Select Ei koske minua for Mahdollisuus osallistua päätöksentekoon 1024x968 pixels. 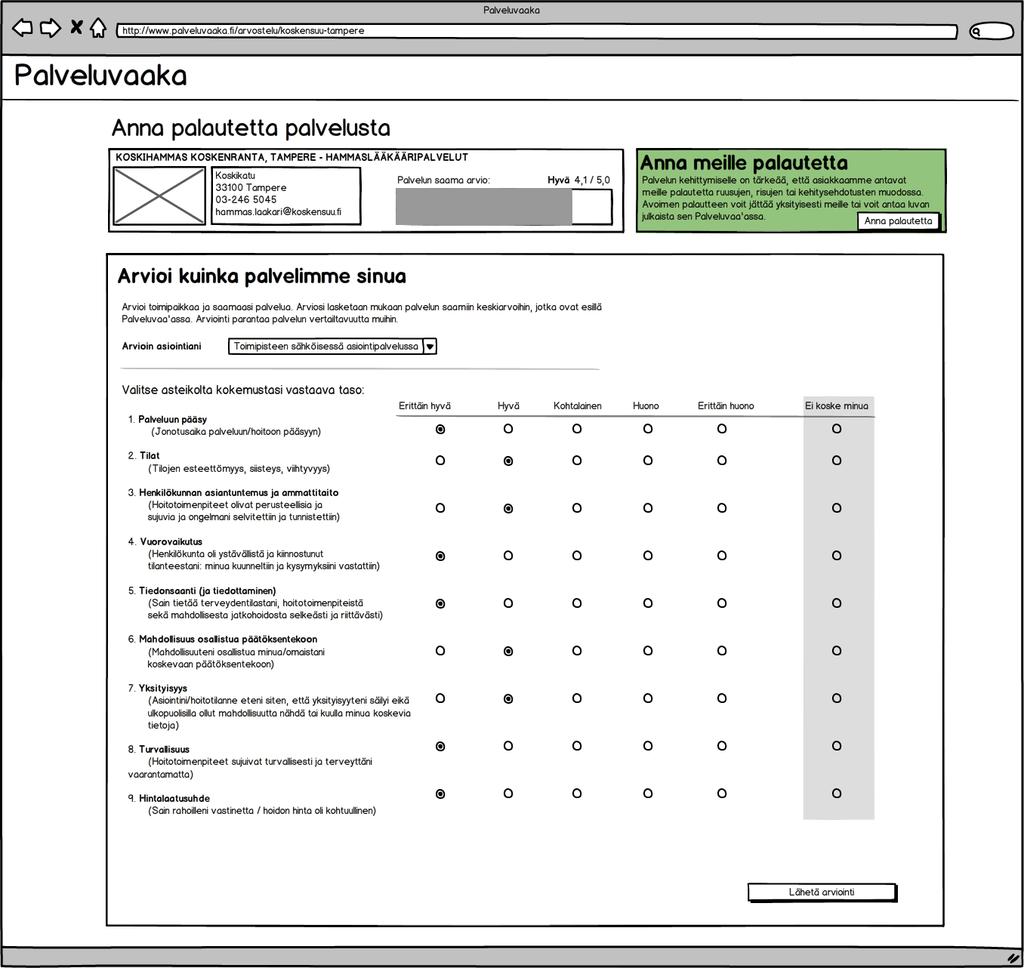837,651
